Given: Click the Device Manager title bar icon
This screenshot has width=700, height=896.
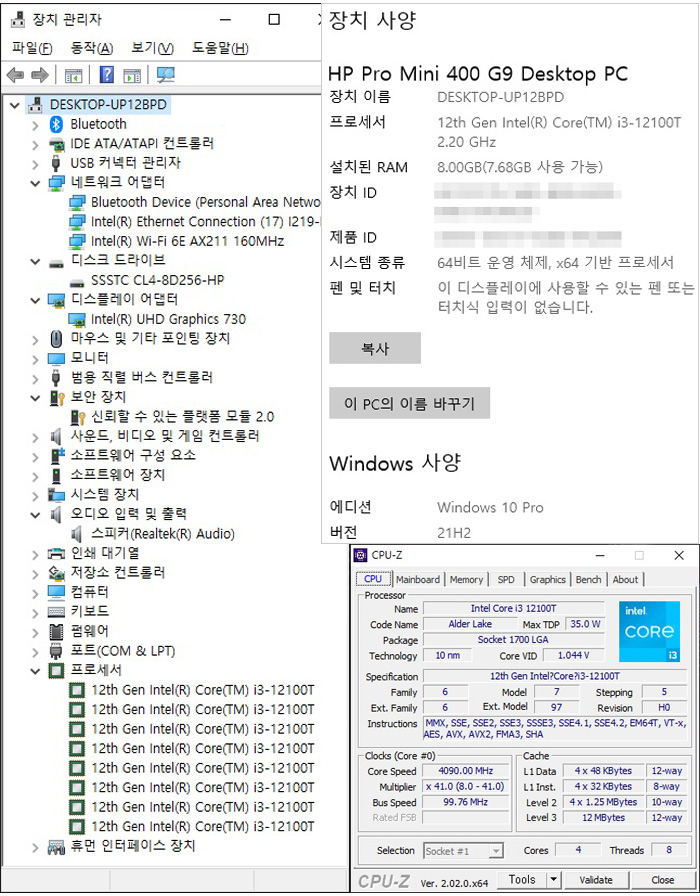Looking at the screenshot, I should tap(18, 19).
